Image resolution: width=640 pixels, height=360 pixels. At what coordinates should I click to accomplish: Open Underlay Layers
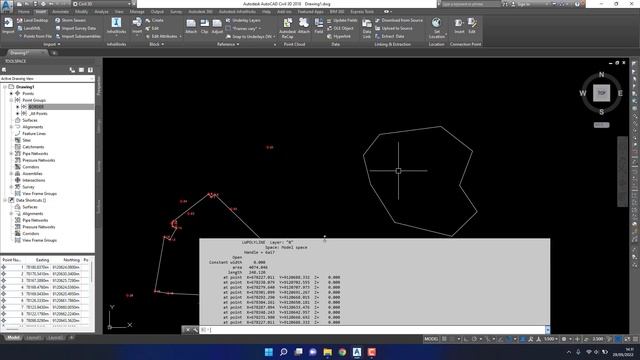click(243, 20)
